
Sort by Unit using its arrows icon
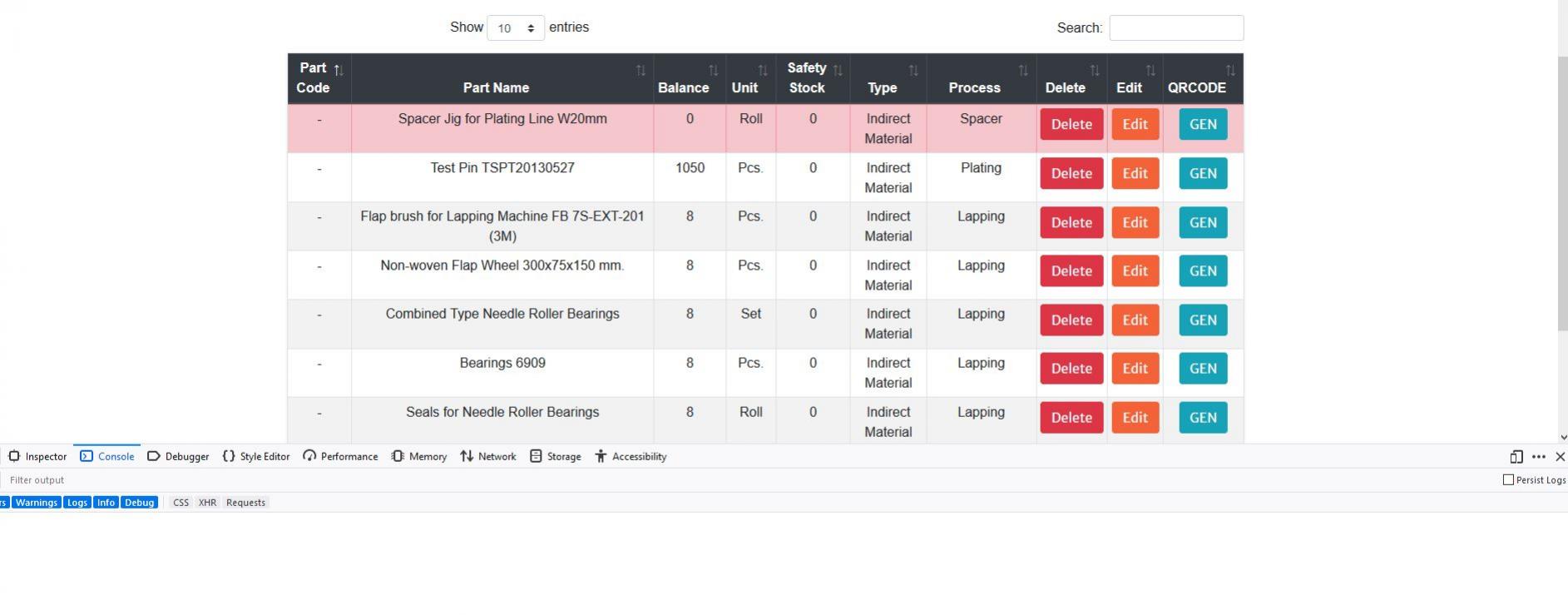pos(763,71)
